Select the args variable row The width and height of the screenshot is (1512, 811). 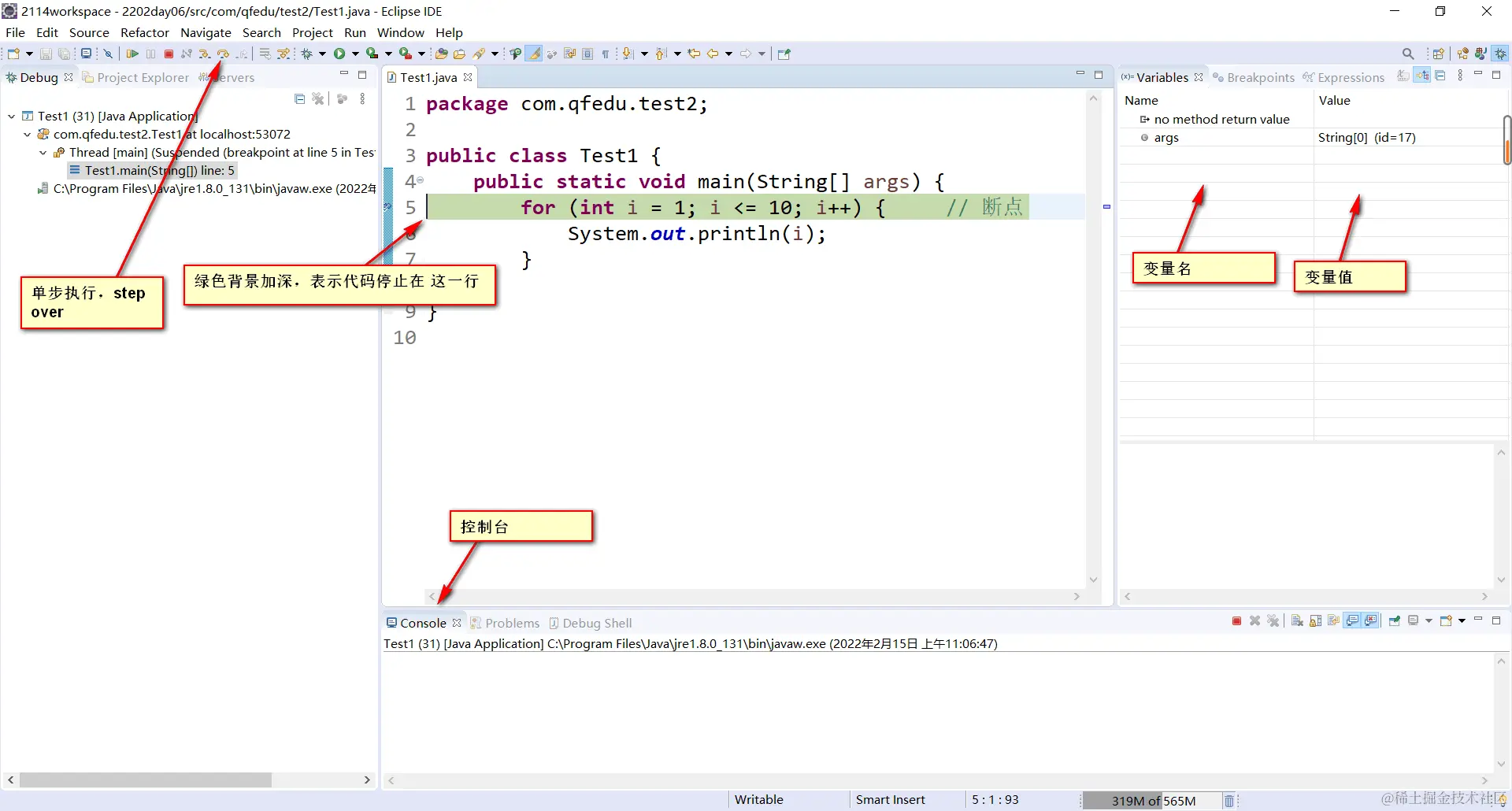click(x=1314, y=138)
